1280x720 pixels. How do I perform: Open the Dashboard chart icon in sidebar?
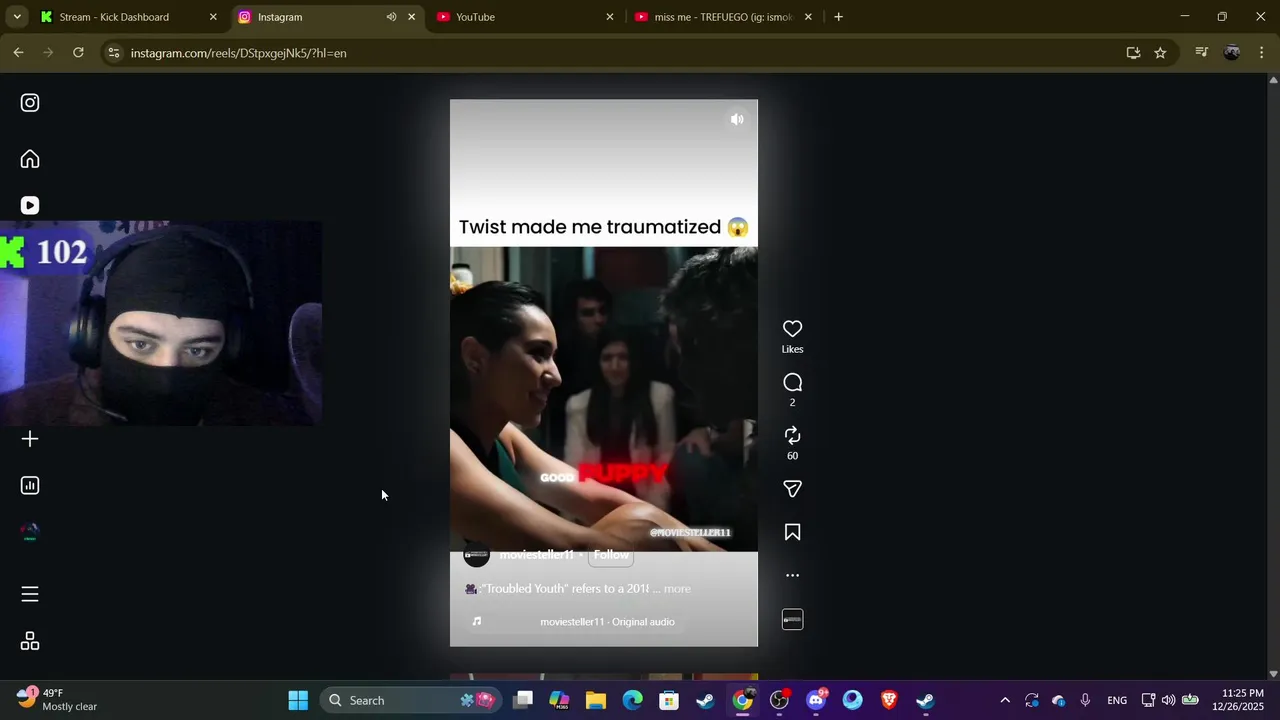[x=30, y=486]
